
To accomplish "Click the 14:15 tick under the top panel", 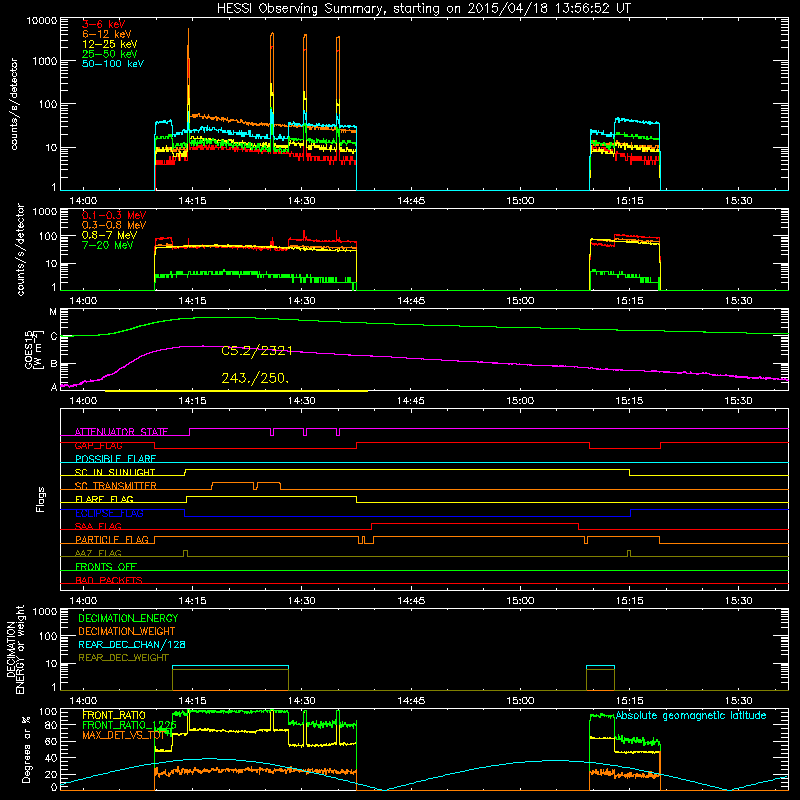I will pyautogui.click(x=192, y=201).
